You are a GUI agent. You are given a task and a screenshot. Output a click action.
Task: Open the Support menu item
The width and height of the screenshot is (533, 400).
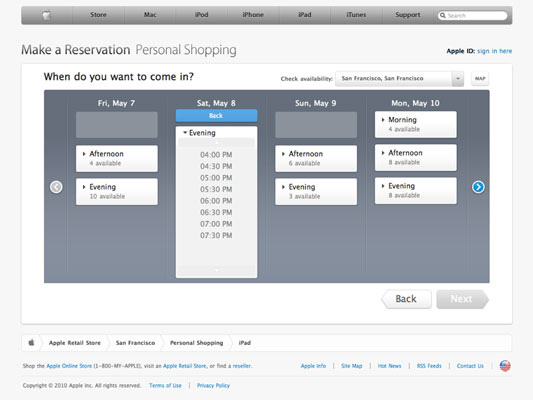(x=408, y=15)
